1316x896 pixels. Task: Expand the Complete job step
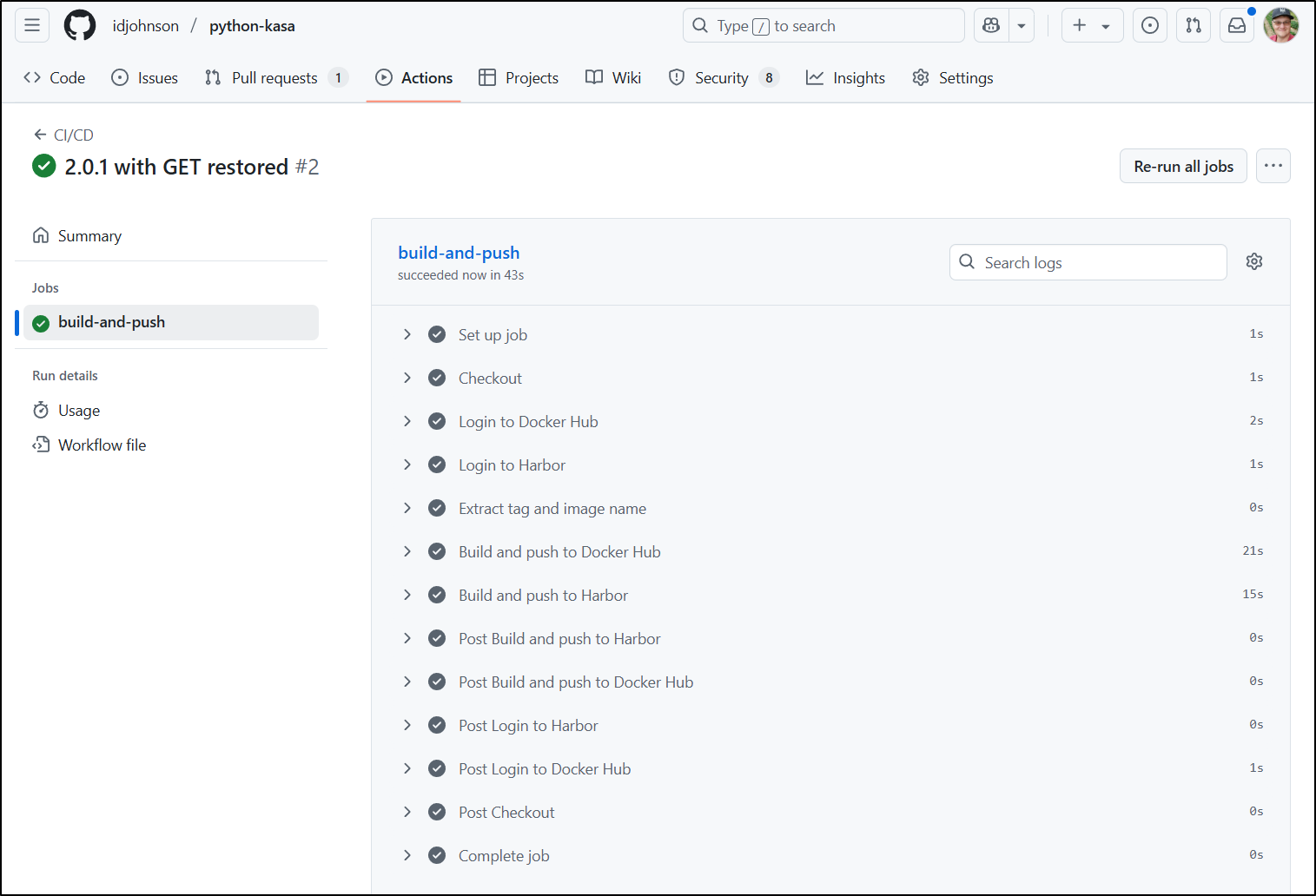pos(407,855)
